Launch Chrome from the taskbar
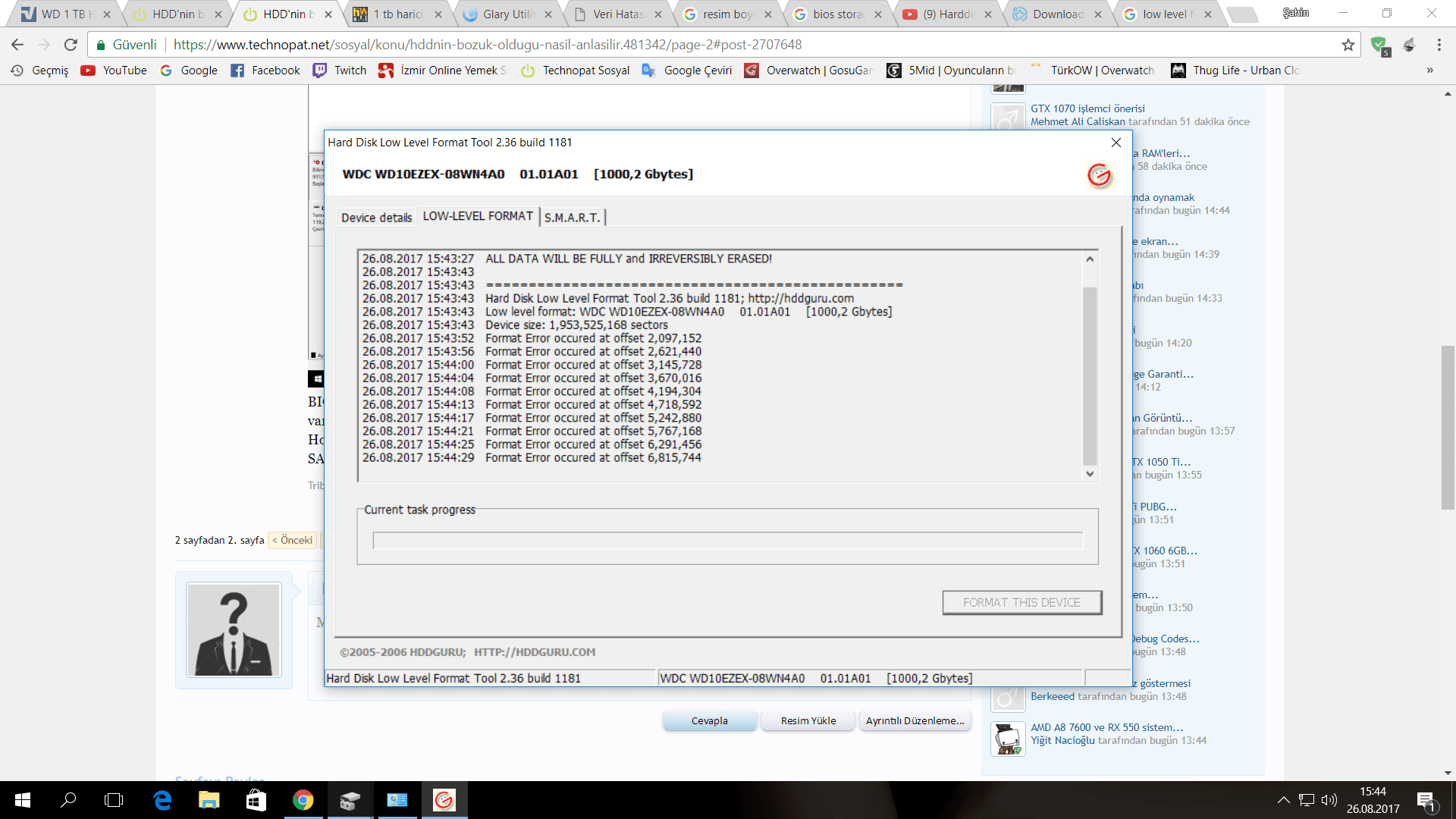This screenshot has width=1456, height=819. pos(303,800)
